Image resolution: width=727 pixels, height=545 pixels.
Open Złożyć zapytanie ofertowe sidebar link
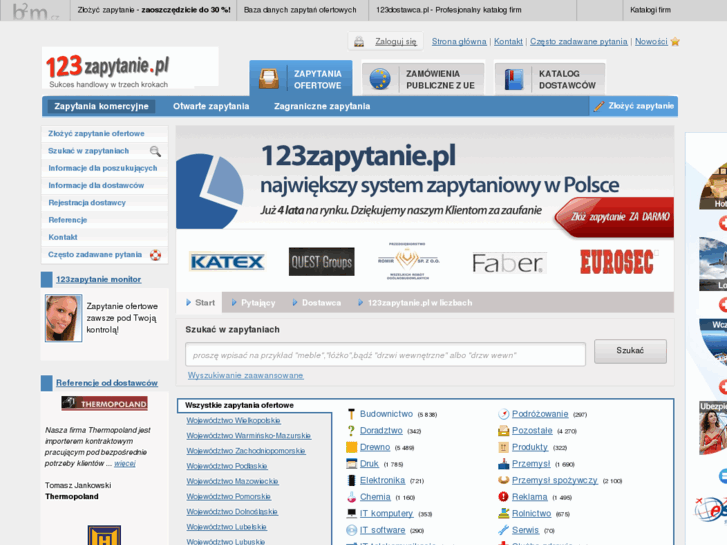96,134
